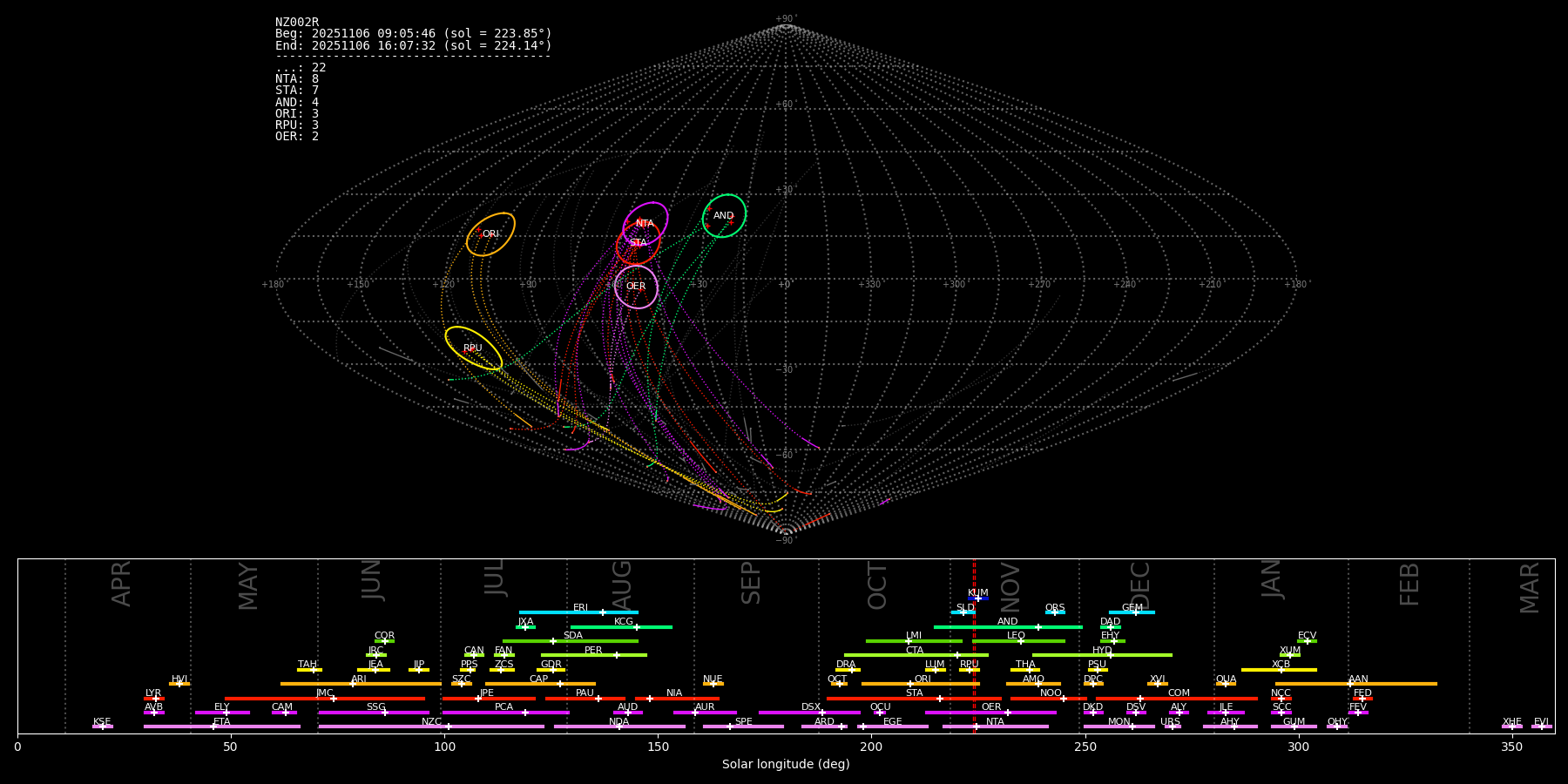Click the LEO shower bar in the timeline

[x=1017, y=641]
